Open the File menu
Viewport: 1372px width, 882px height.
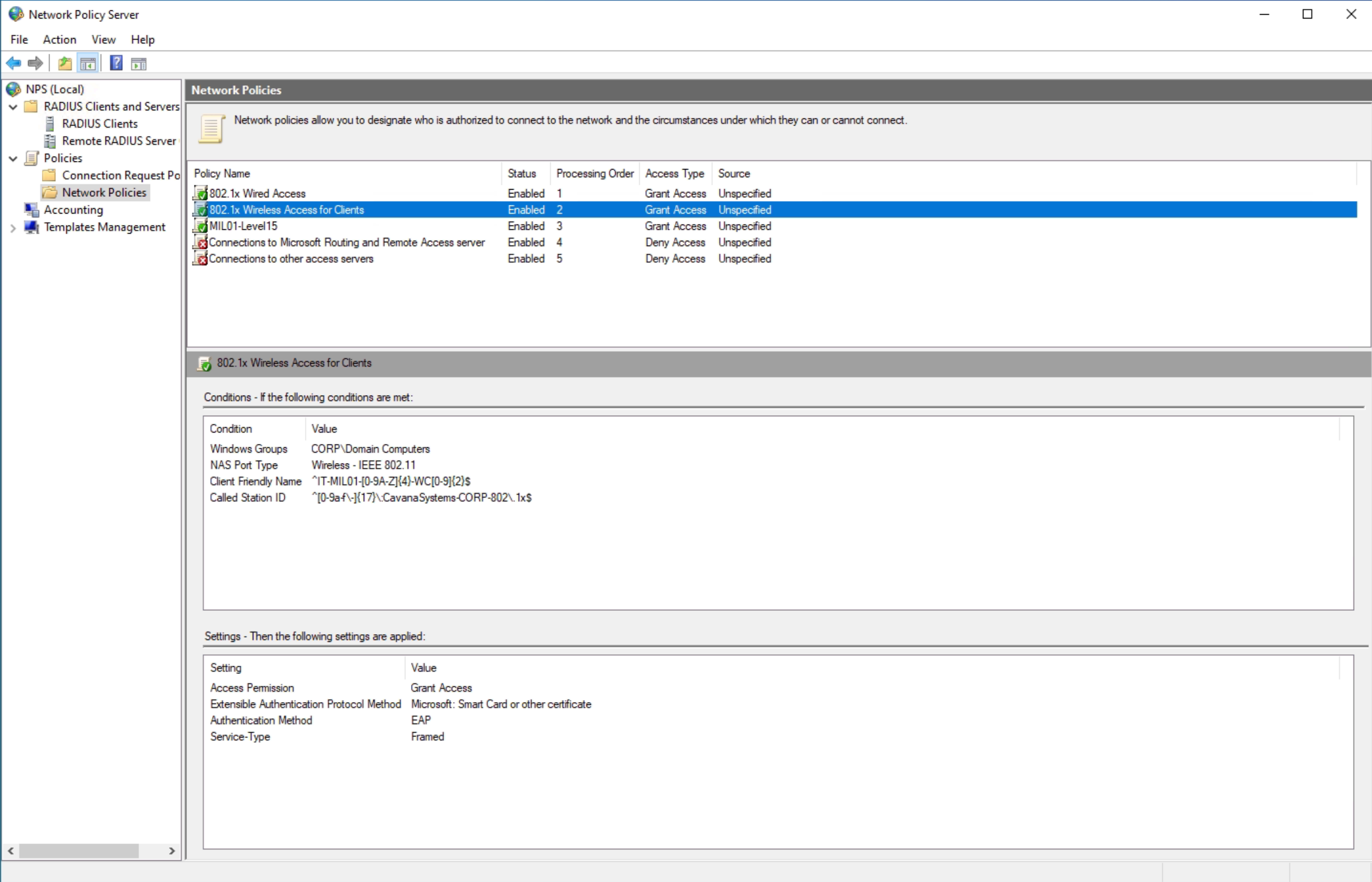[x=19, y=40]
